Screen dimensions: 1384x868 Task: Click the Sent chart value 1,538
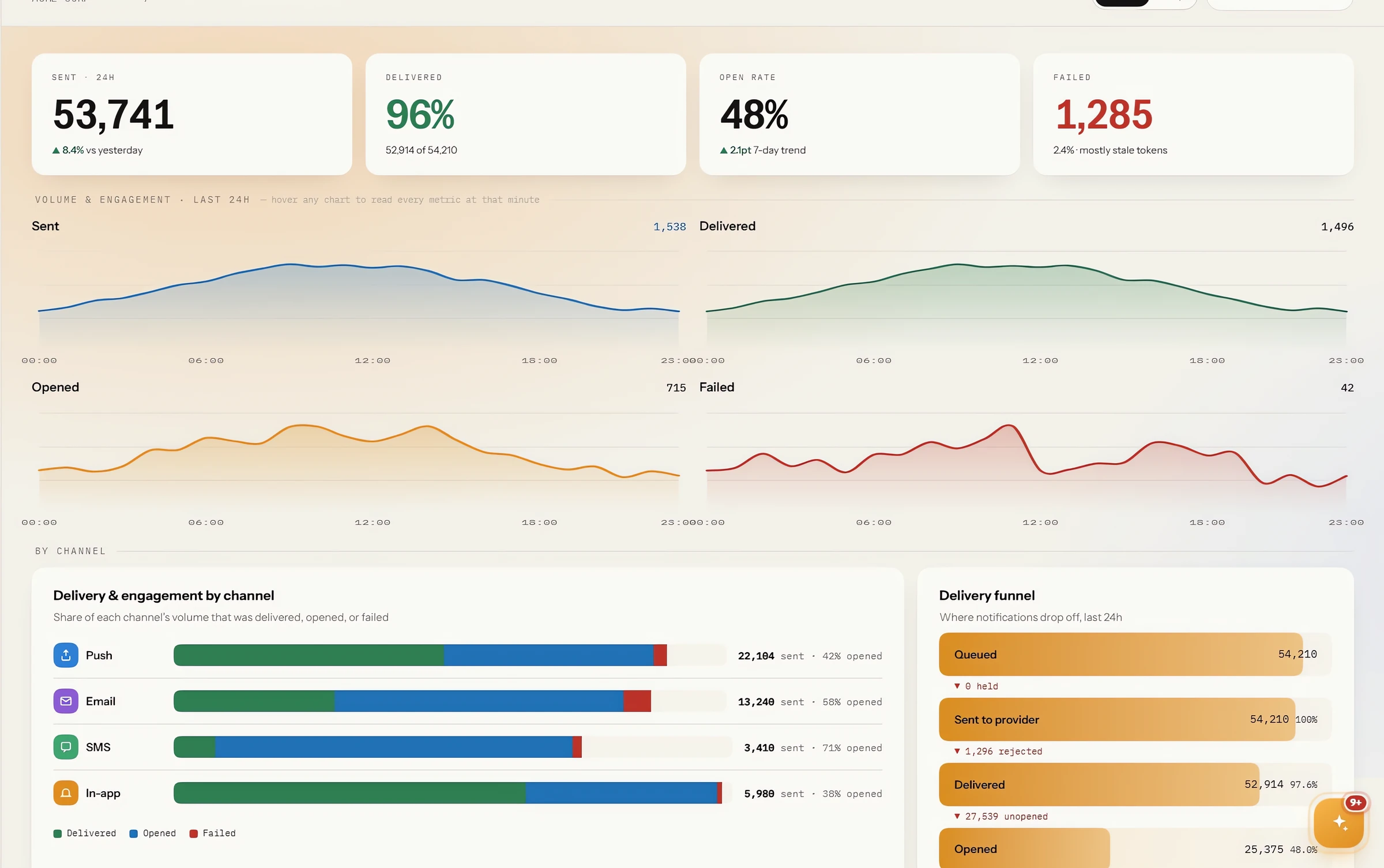pos(670,227)
